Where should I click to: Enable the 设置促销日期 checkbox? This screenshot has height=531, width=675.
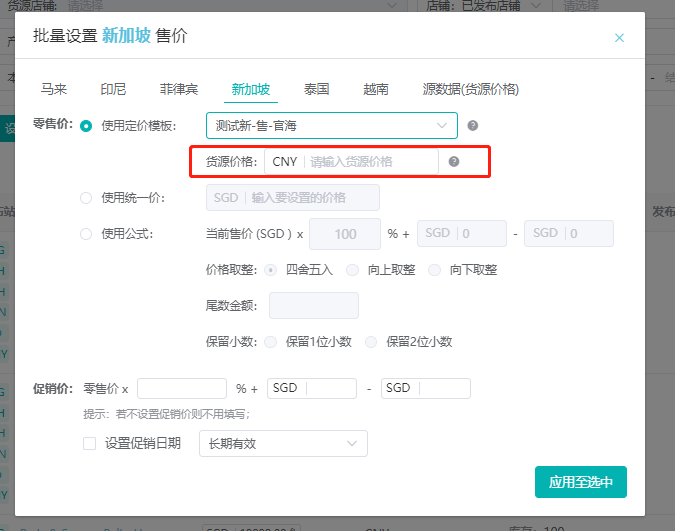point(89,443)
